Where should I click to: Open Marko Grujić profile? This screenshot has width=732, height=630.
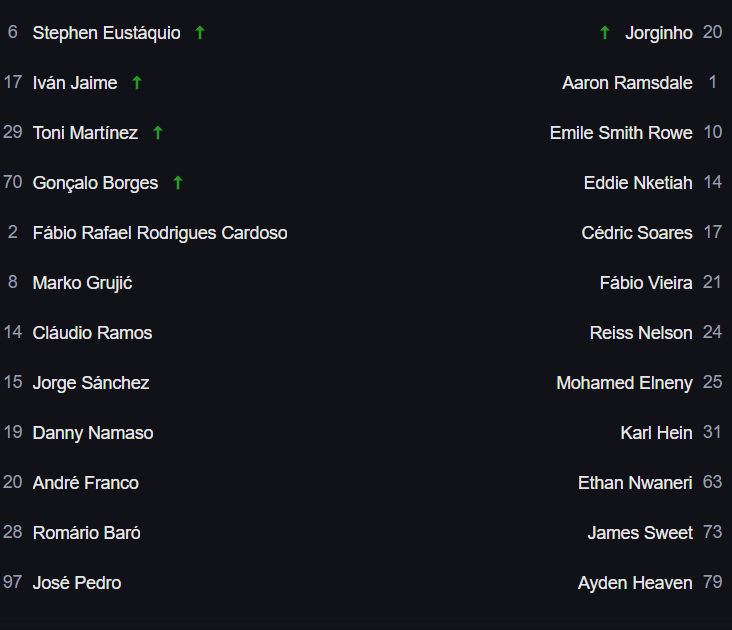[83, 283]
